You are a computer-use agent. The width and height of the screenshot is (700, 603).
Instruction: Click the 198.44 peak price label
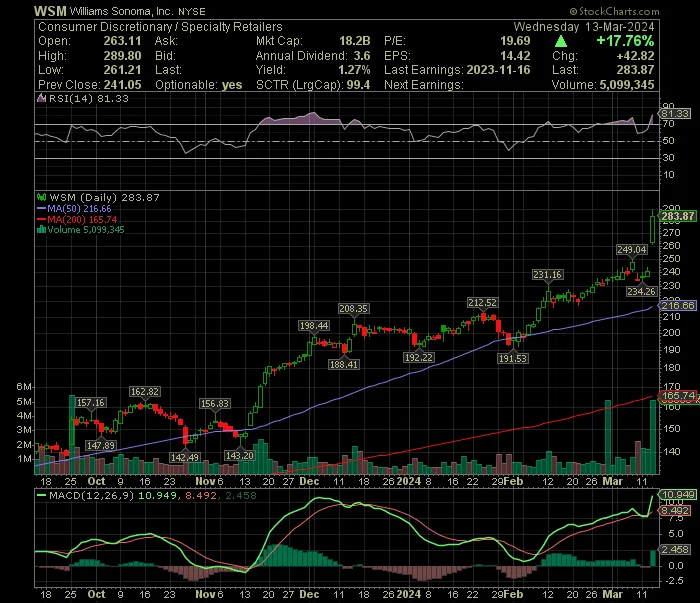[x=314, y=326]
